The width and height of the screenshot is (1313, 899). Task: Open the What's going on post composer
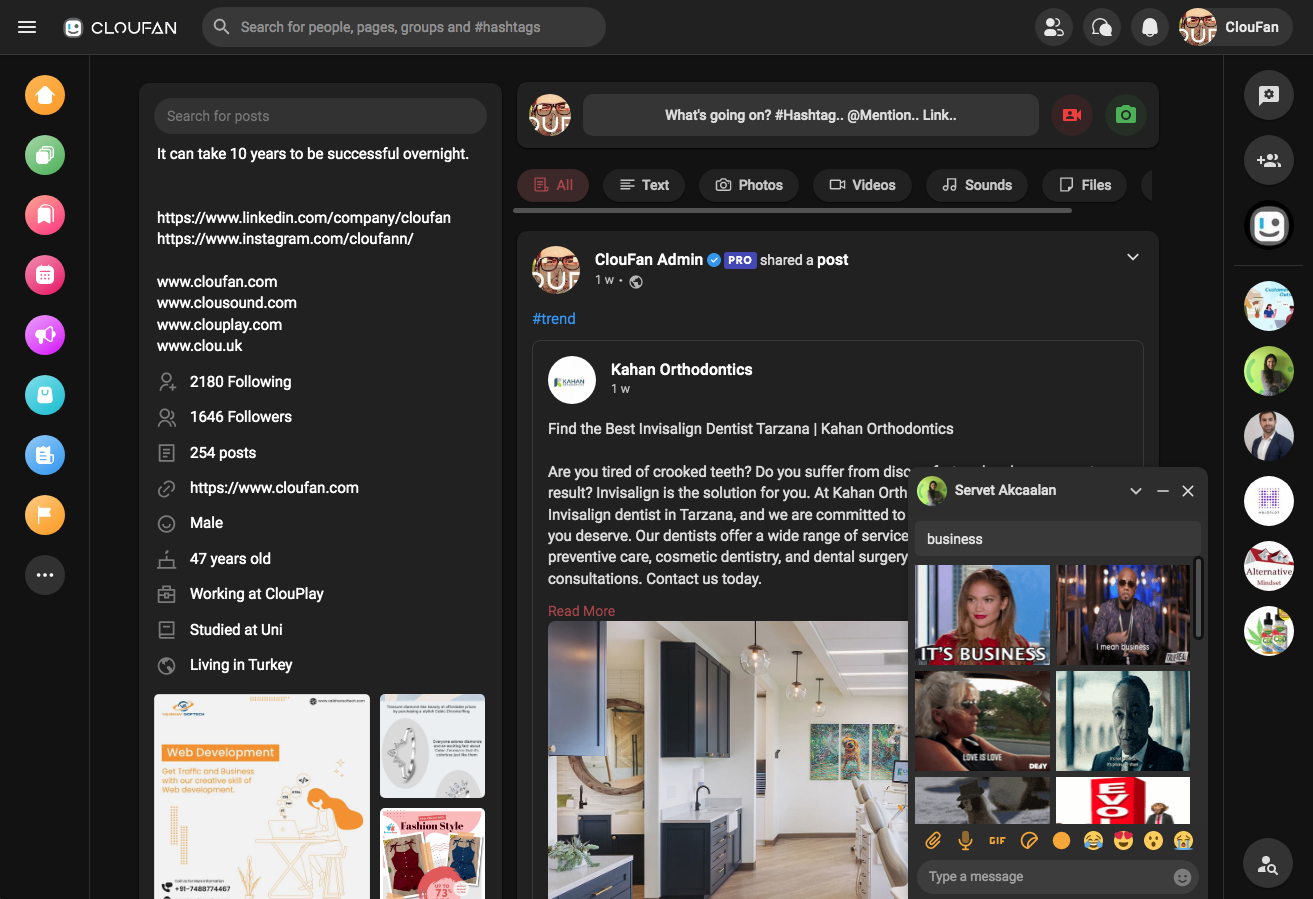pyautogui.click(x=811, y=115)
